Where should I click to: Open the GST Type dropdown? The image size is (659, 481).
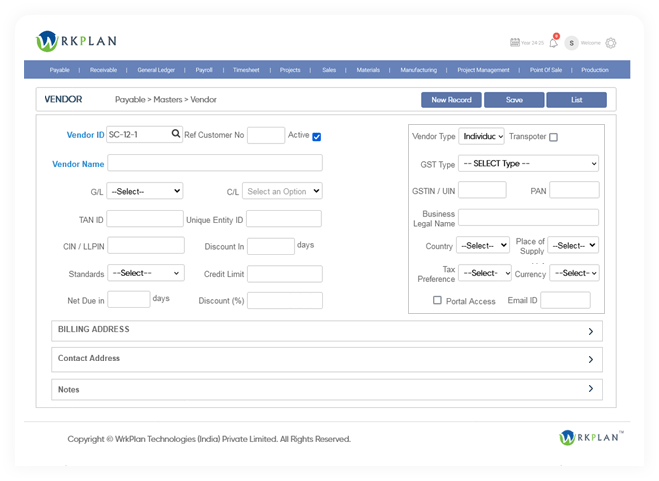[528, 164]
